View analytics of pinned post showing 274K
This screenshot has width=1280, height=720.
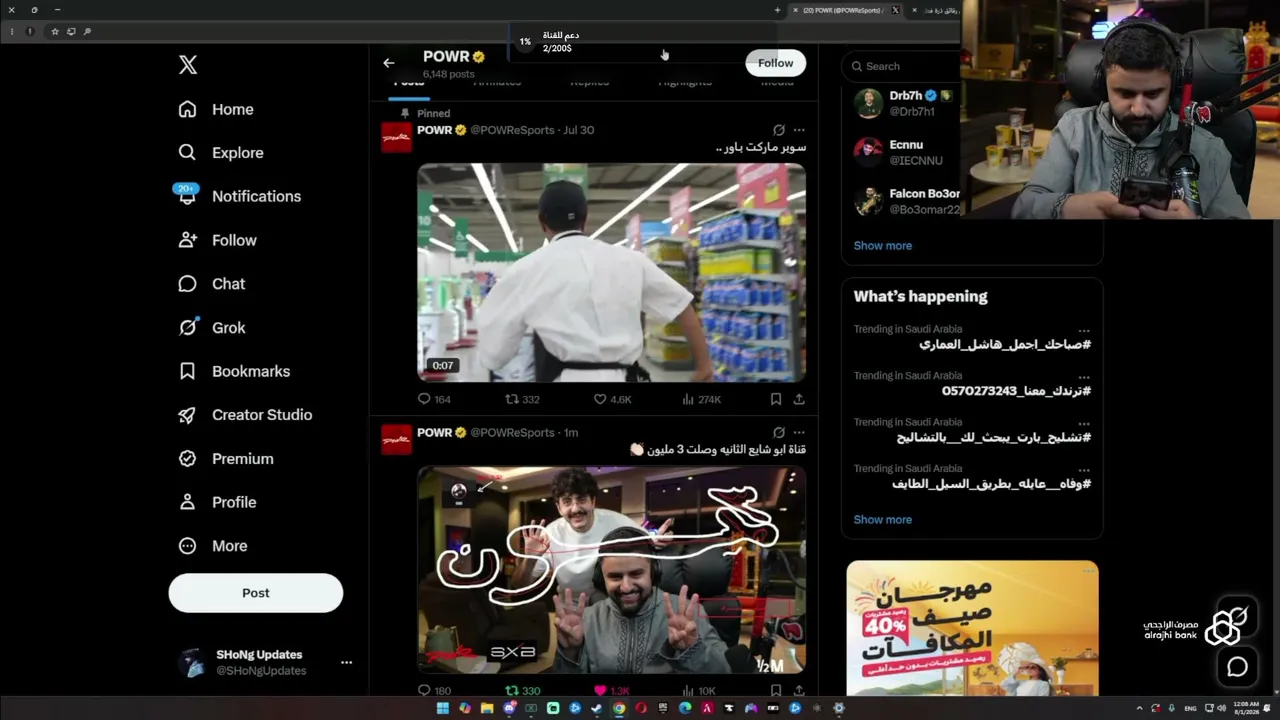pos(701,399)
